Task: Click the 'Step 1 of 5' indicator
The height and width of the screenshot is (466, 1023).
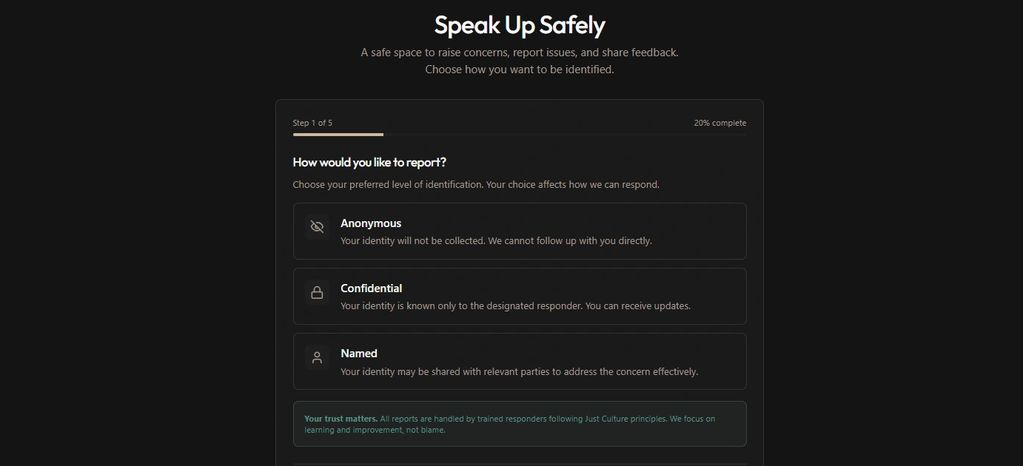Action: point(312,123)
